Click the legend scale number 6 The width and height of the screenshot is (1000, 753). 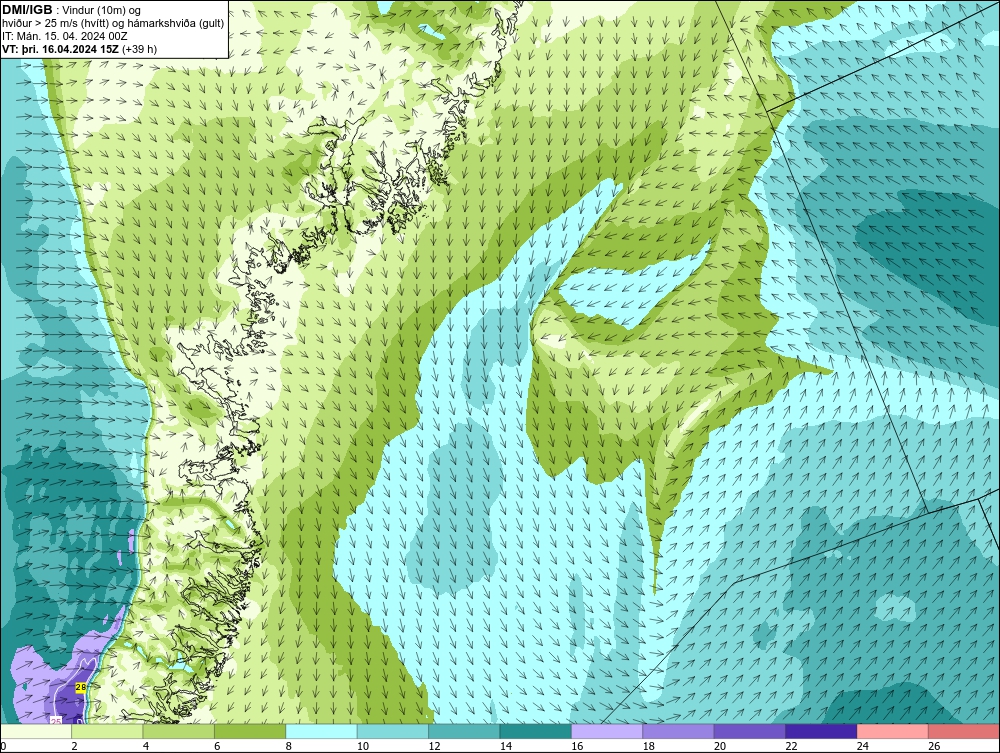(x=217, y=746)
